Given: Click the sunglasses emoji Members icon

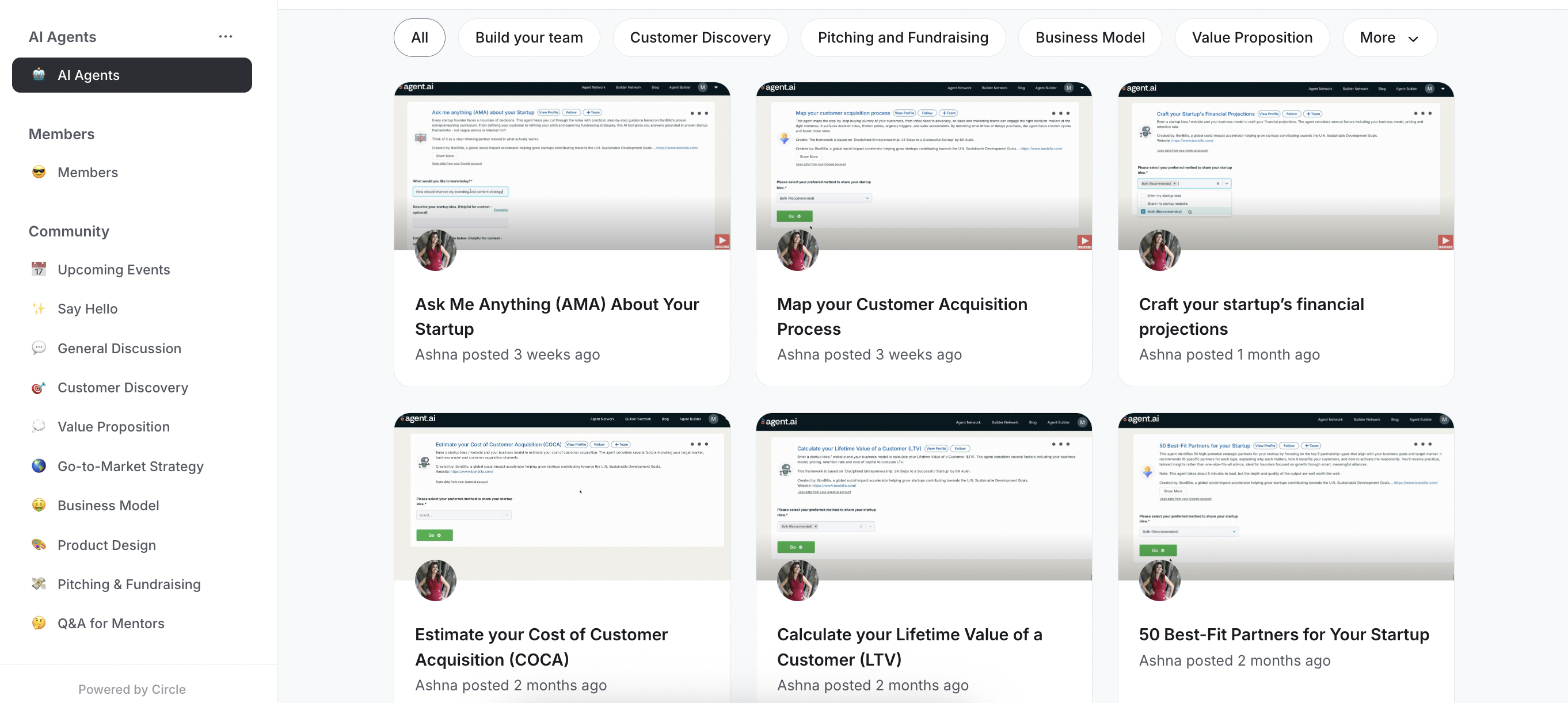Looking at the screenshot, I should pos(39,172).
